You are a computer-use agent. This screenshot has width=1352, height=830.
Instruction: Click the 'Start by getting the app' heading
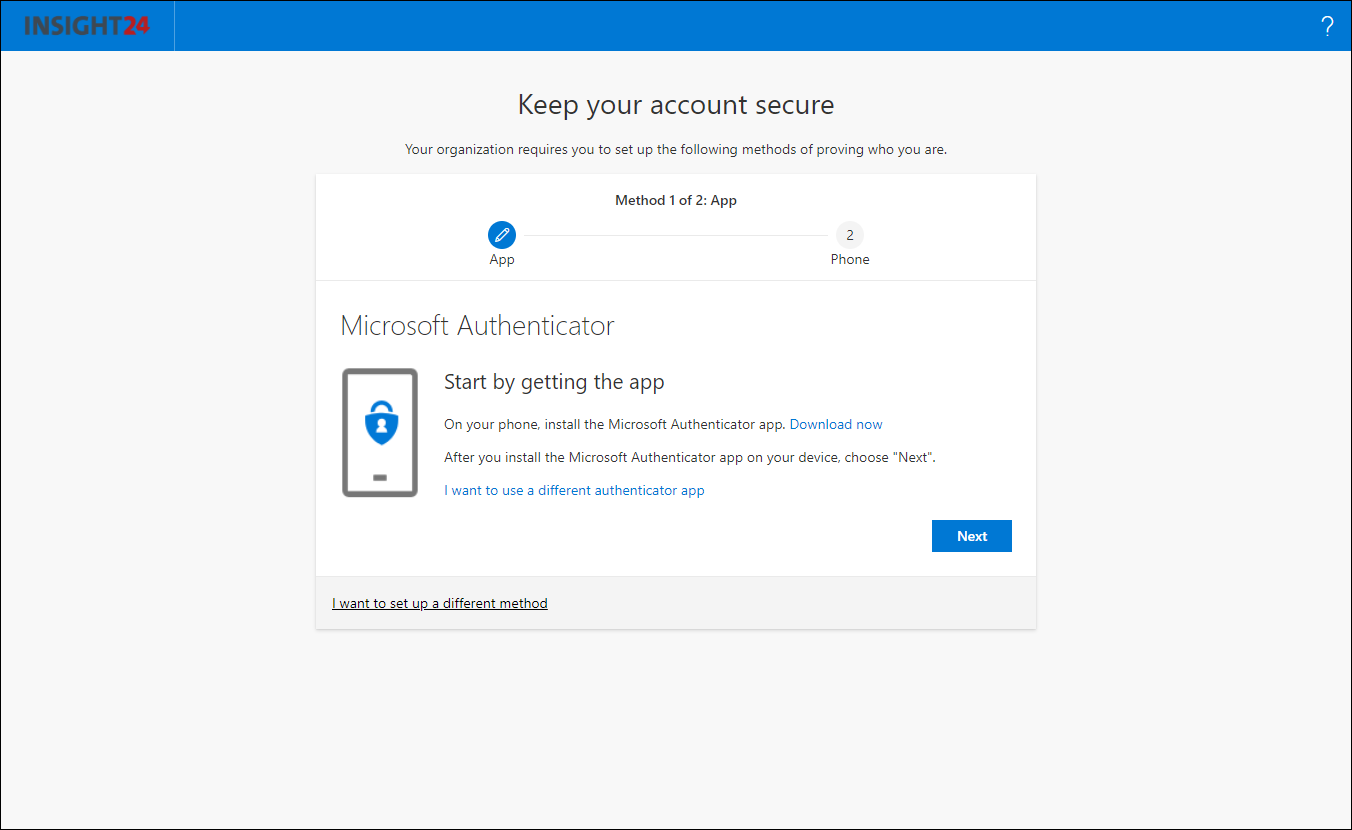point(554,382)
